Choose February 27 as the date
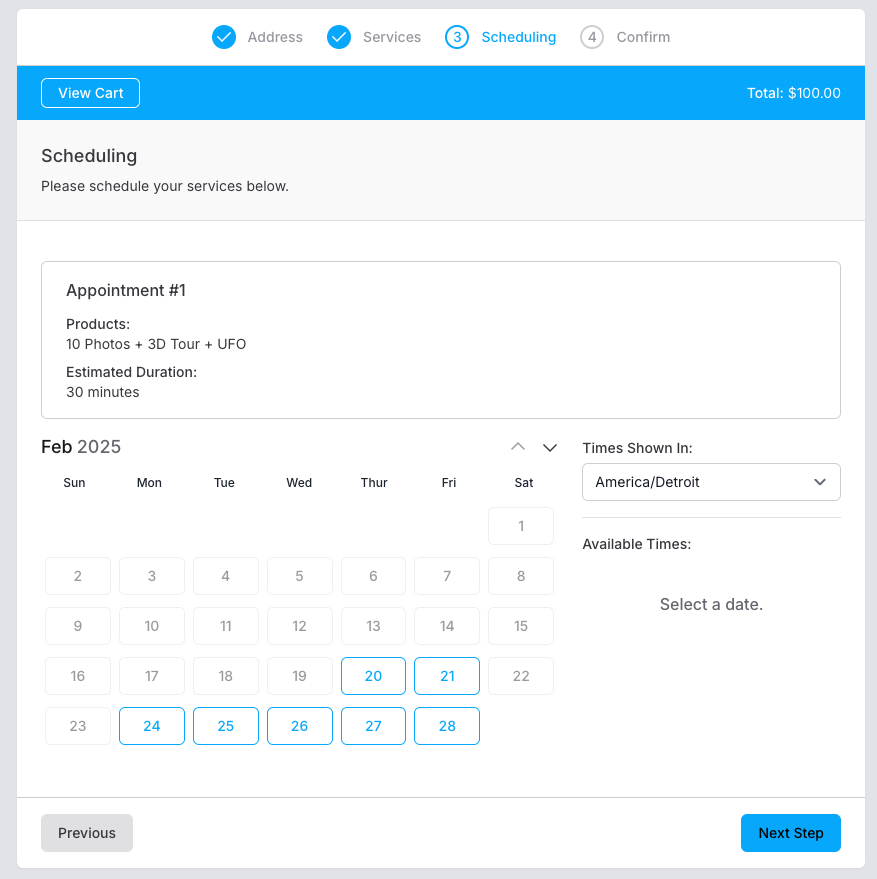This screenshot has height=879, width=877. (373, 726)
